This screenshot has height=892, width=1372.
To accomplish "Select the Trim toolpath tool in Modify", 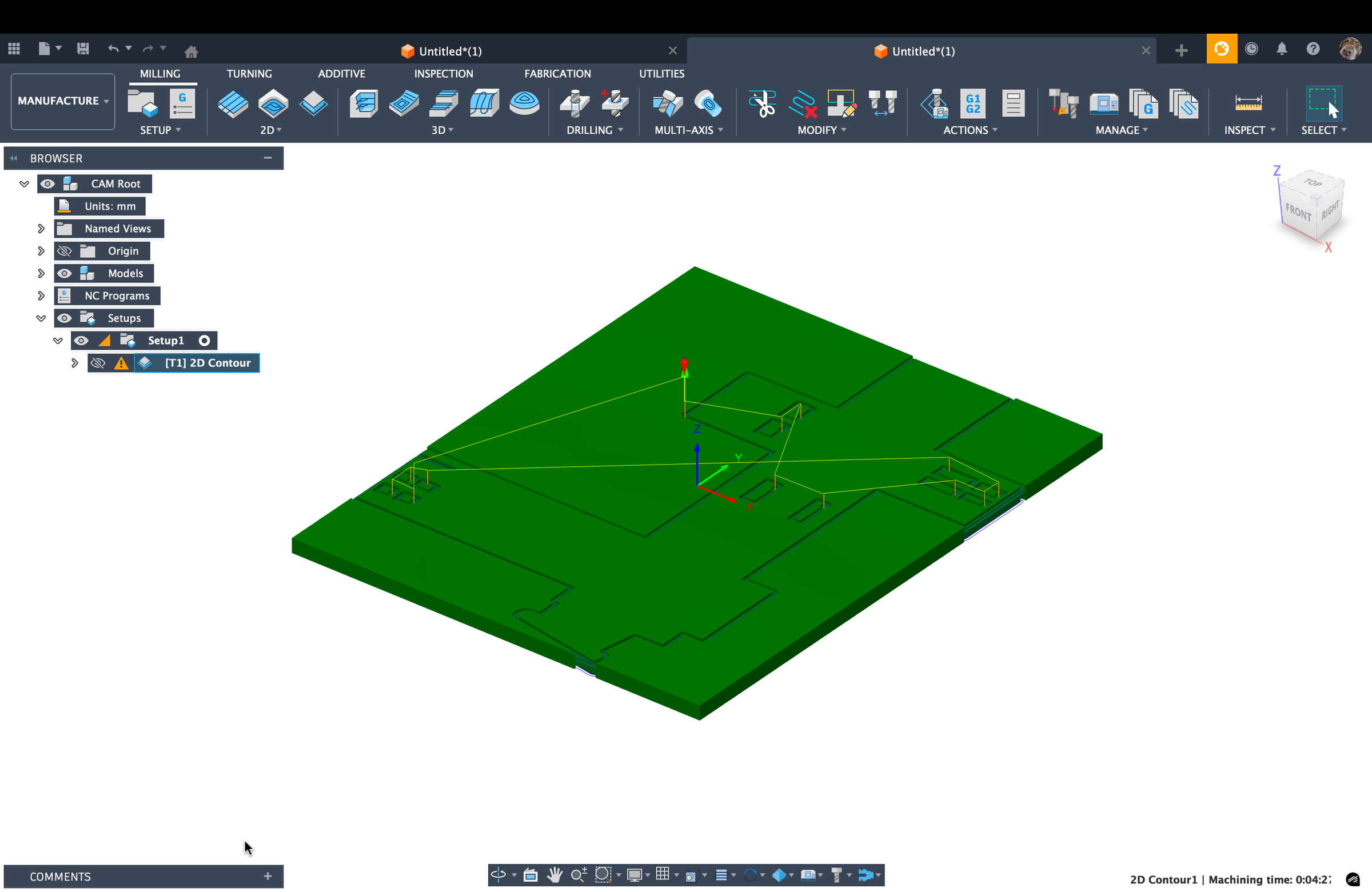I will tap(762, 104).
